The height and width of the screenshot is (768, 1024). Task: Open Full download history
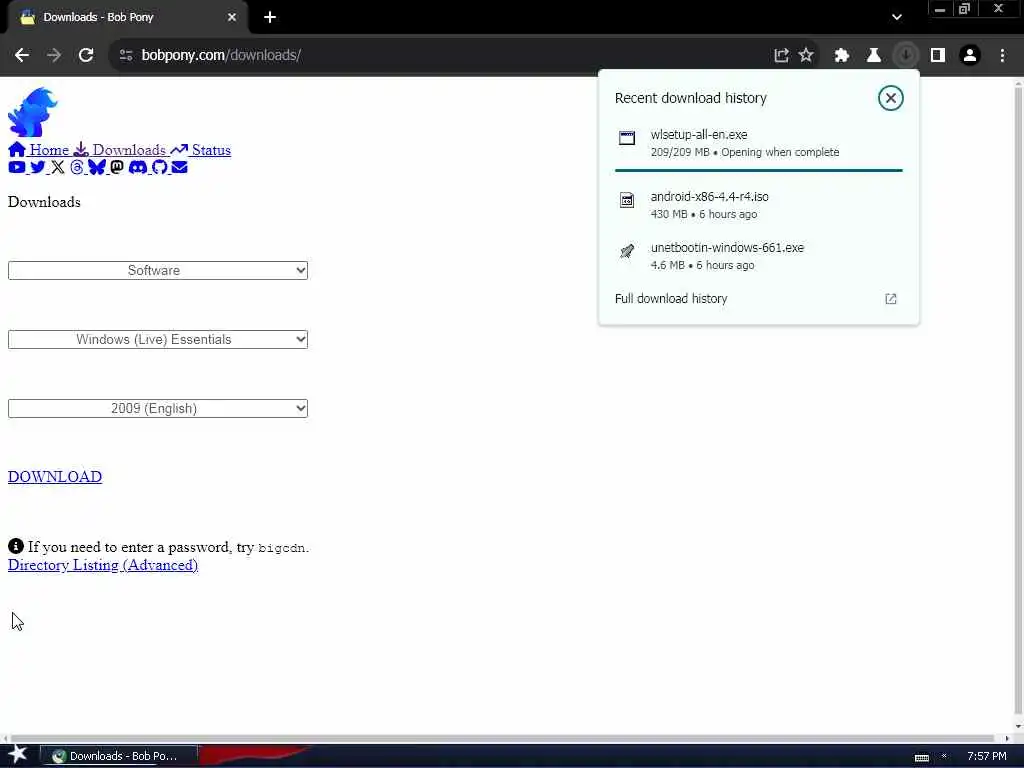pos(758,298)
